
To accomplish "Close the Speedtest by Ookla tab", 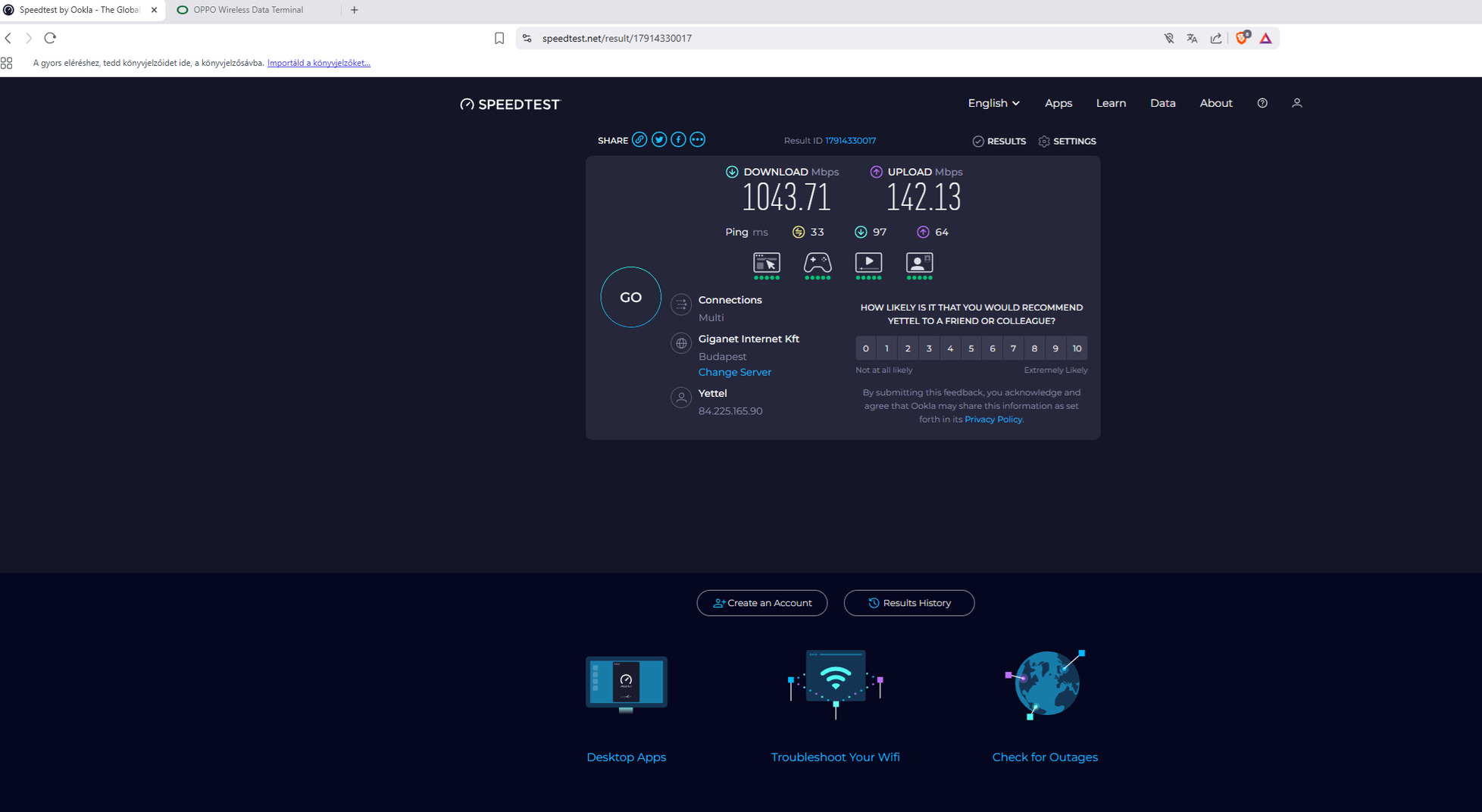I will click(x=154, y=10).
